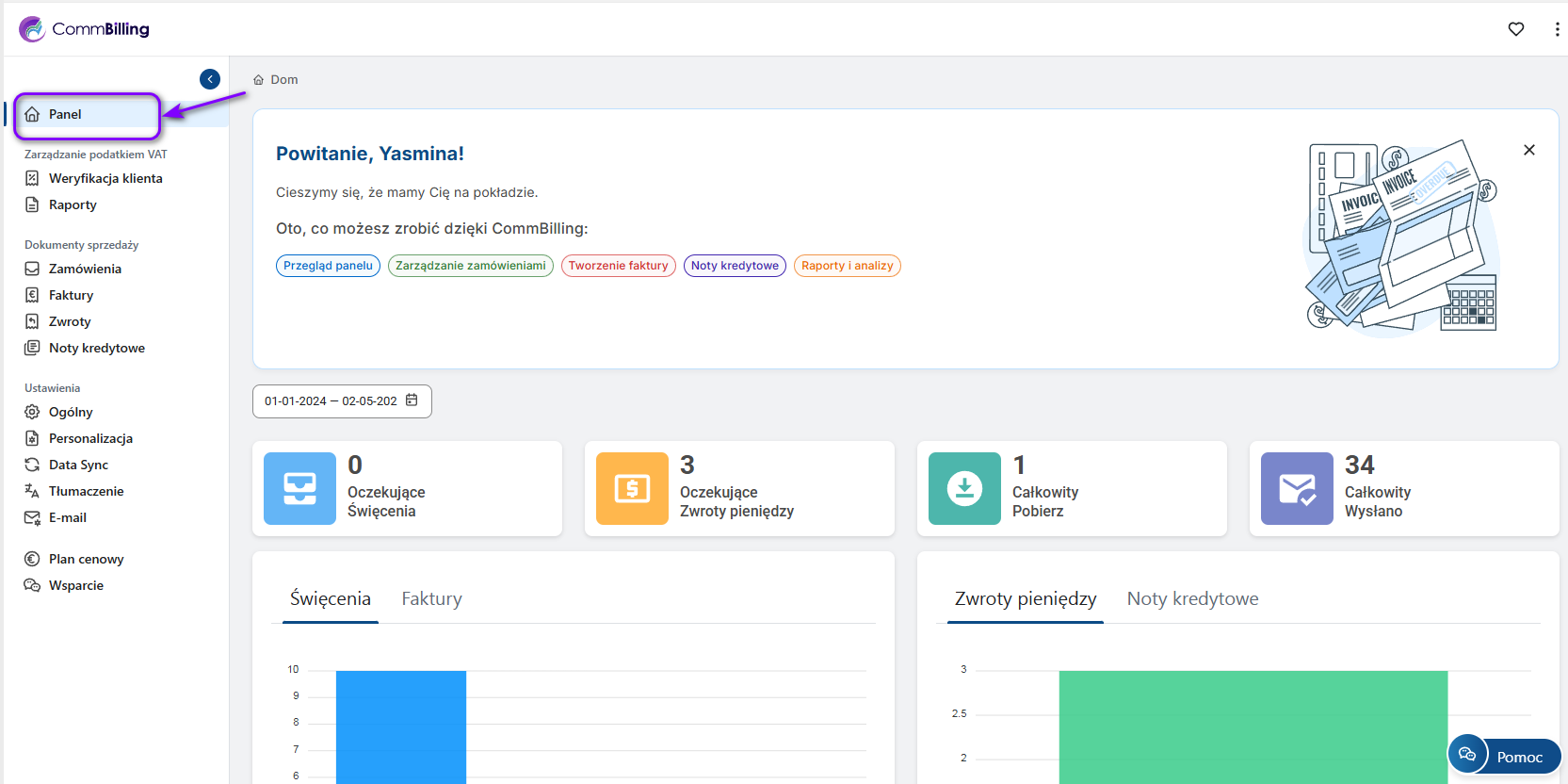Click the Przegląd panelu tag
Viewport: 1568px width, 784px height.
(328, 266)
